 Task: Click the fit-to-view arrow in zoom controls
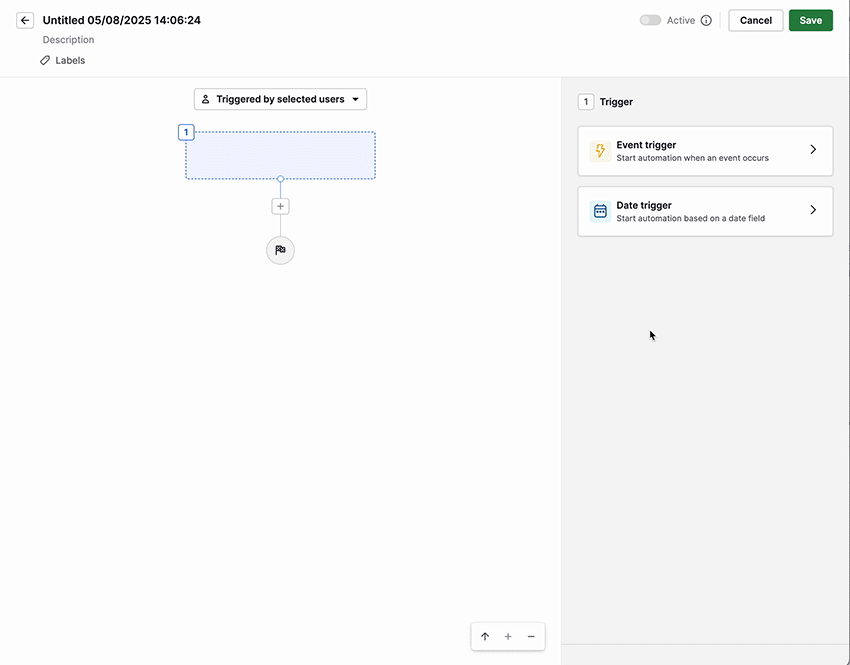(484, 636)
